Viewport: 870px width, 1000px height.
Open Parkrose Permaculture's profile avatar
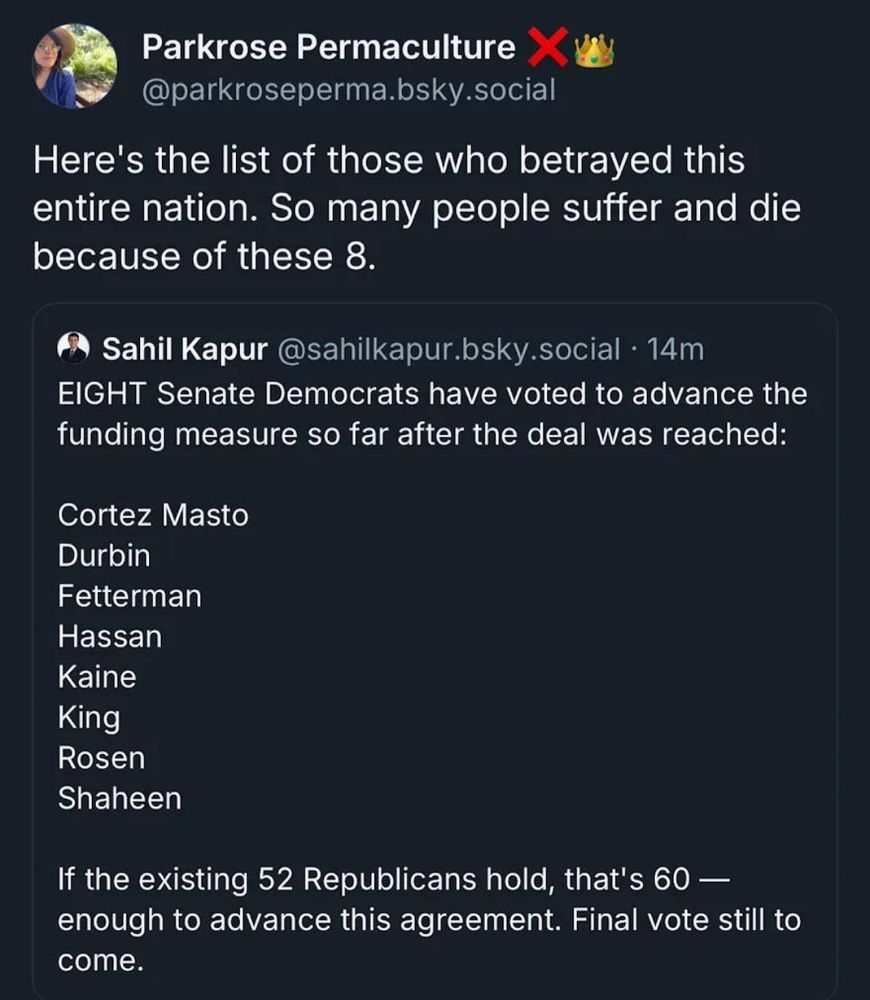click(75, 67)
